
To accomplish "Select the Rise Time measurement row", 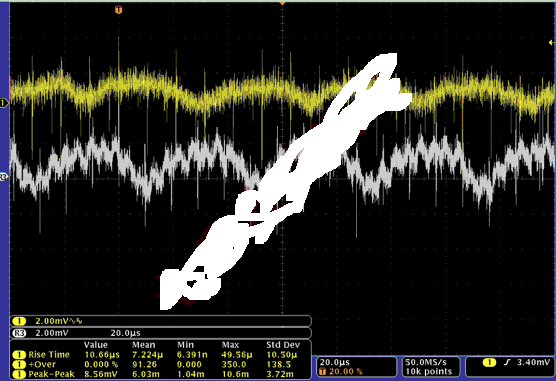I will pyautogui.click(x=161, y=355).
